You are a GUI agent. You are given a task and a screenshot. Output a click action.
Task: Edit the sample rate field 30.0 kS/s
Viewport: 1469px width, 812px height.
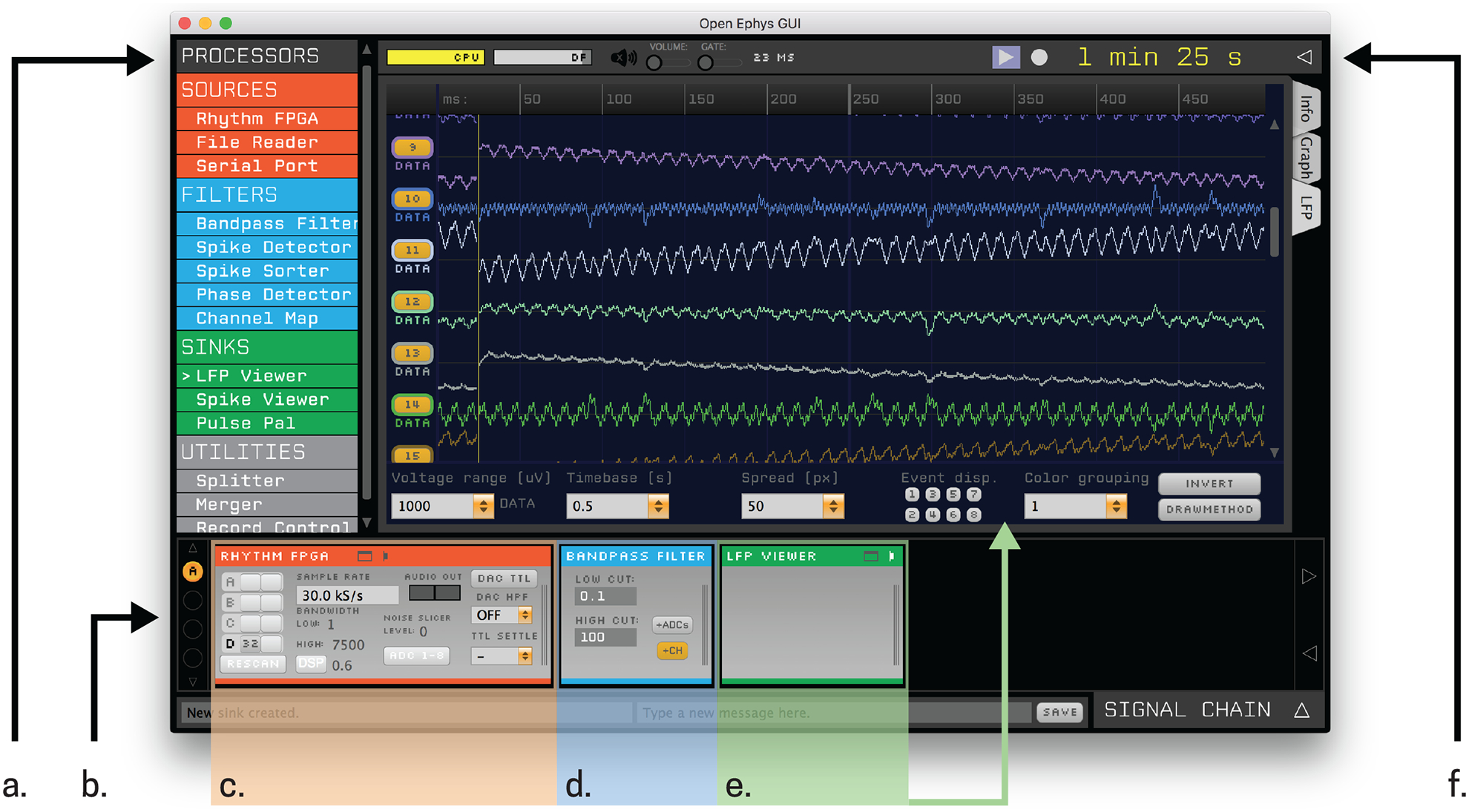(347, 595)
